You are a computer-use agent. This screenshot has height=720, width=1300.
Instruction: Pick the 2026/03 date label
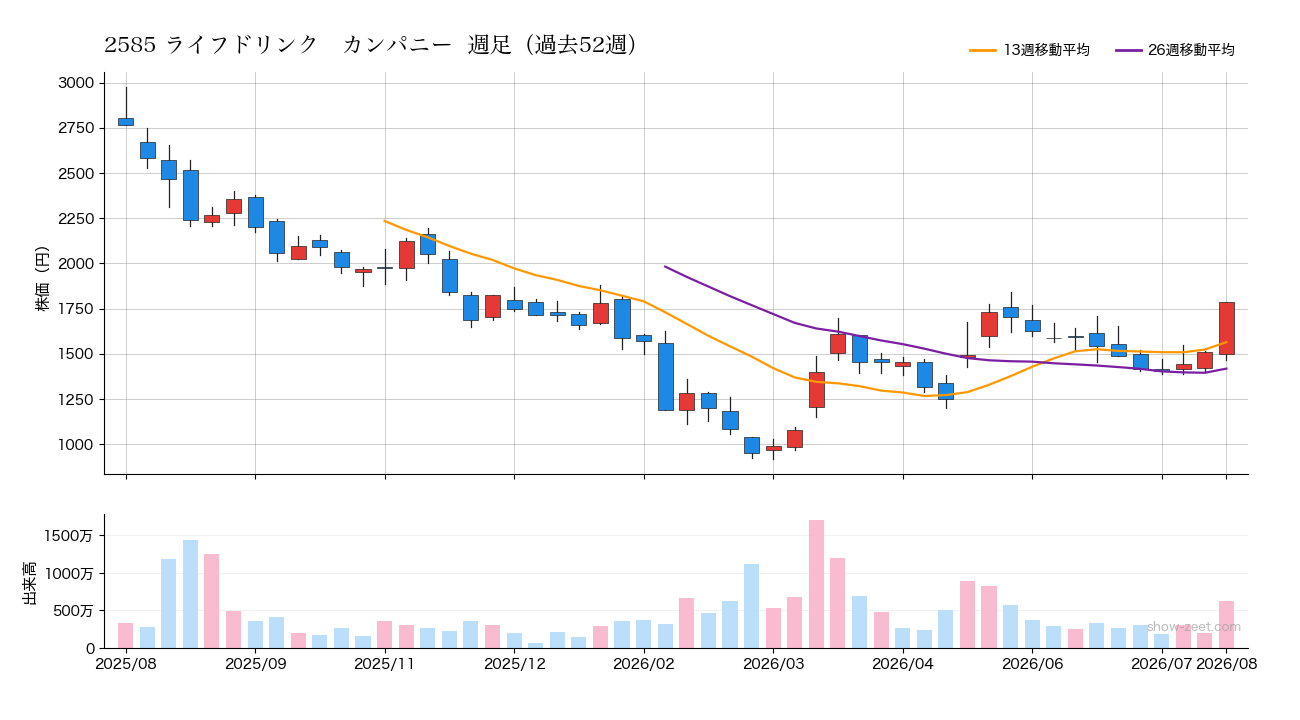pyautogui.click(x=774, y=663)
